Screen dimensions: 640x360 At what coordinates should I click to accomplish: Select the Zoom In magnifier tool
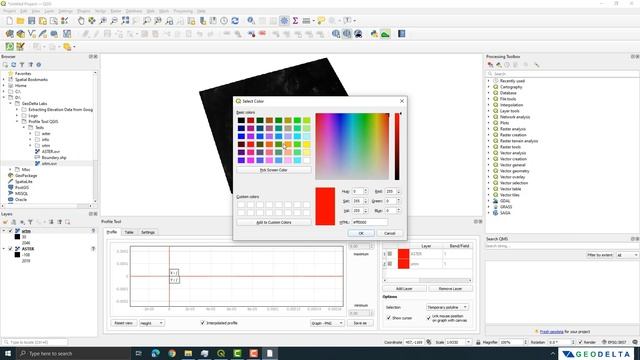(x=103, y=21)
